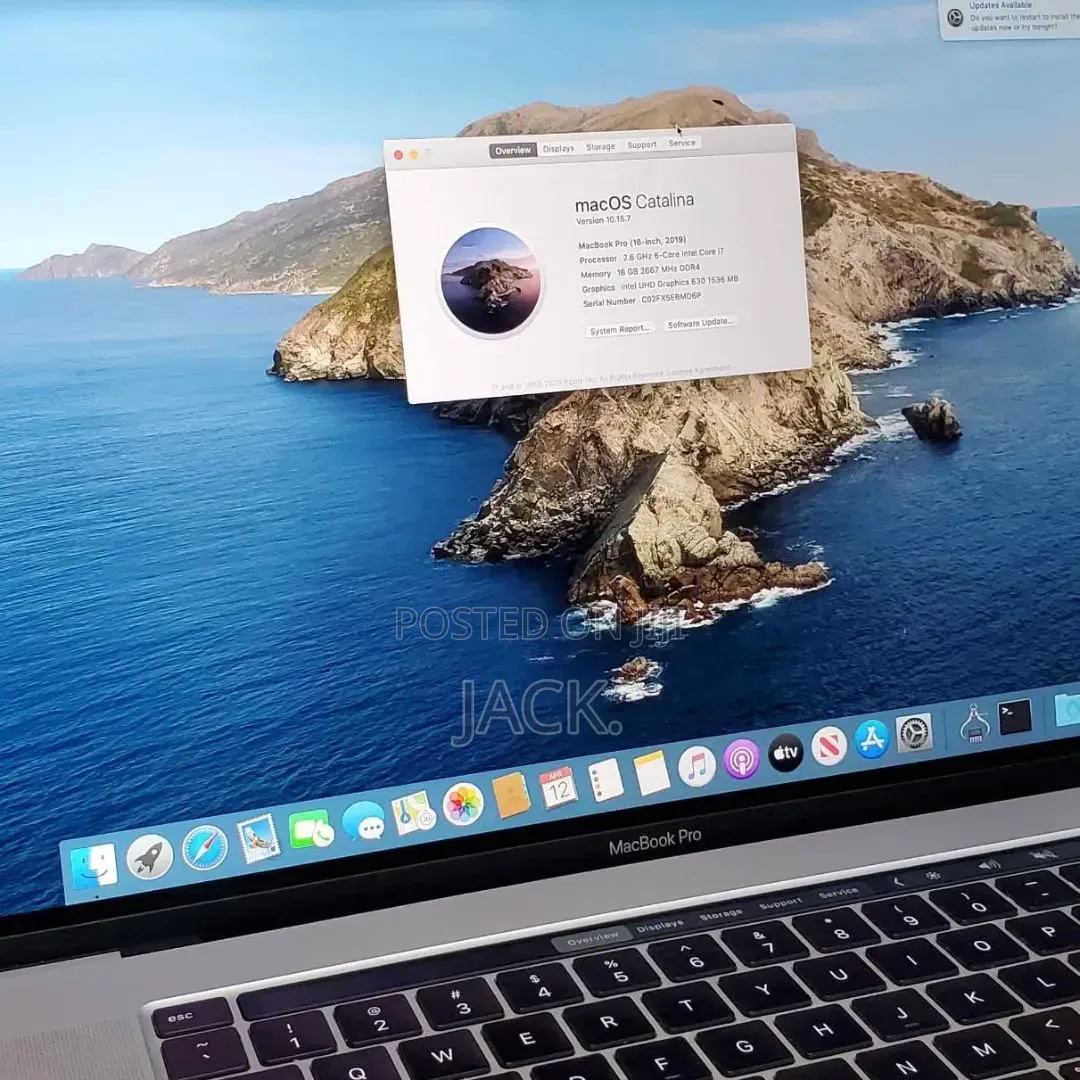Click the macOS Catalina round artwork
Viewport: 1080px width, 1080px height.
(490, 282)
